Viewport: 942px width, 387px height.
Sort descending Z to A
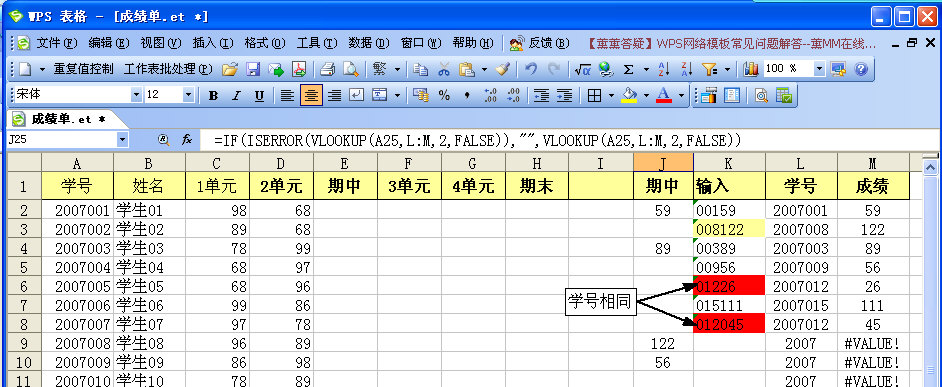(686, 70)
